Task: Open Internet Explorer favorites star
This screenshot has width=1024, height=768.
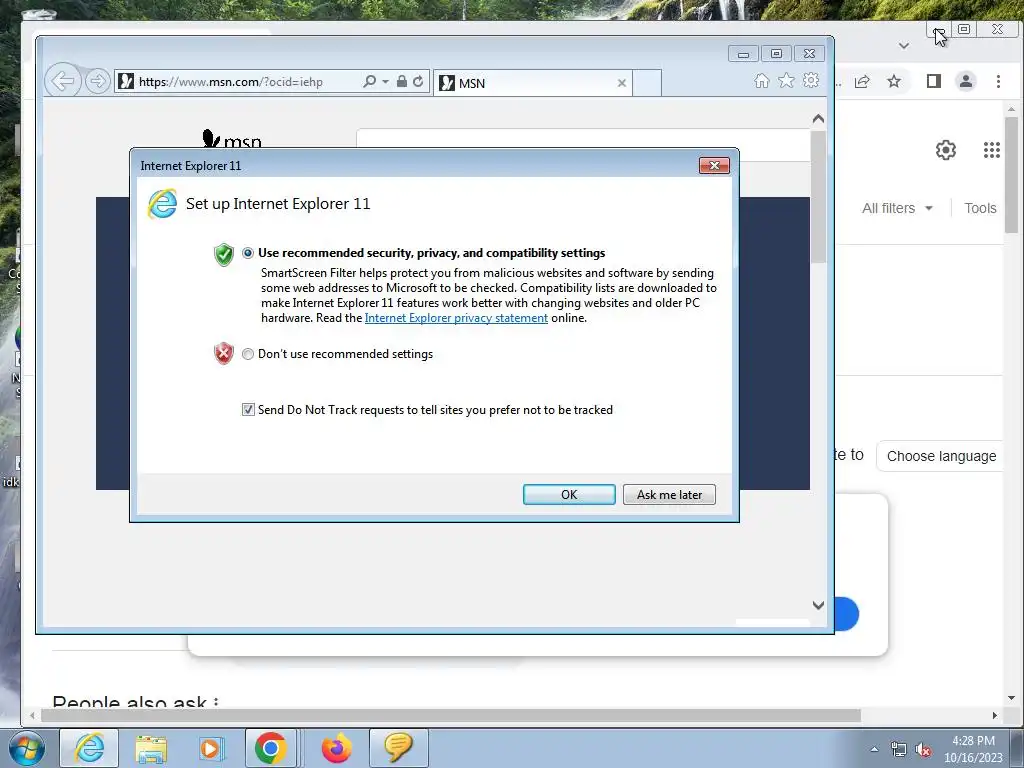Action: click(x=786, y=80)
